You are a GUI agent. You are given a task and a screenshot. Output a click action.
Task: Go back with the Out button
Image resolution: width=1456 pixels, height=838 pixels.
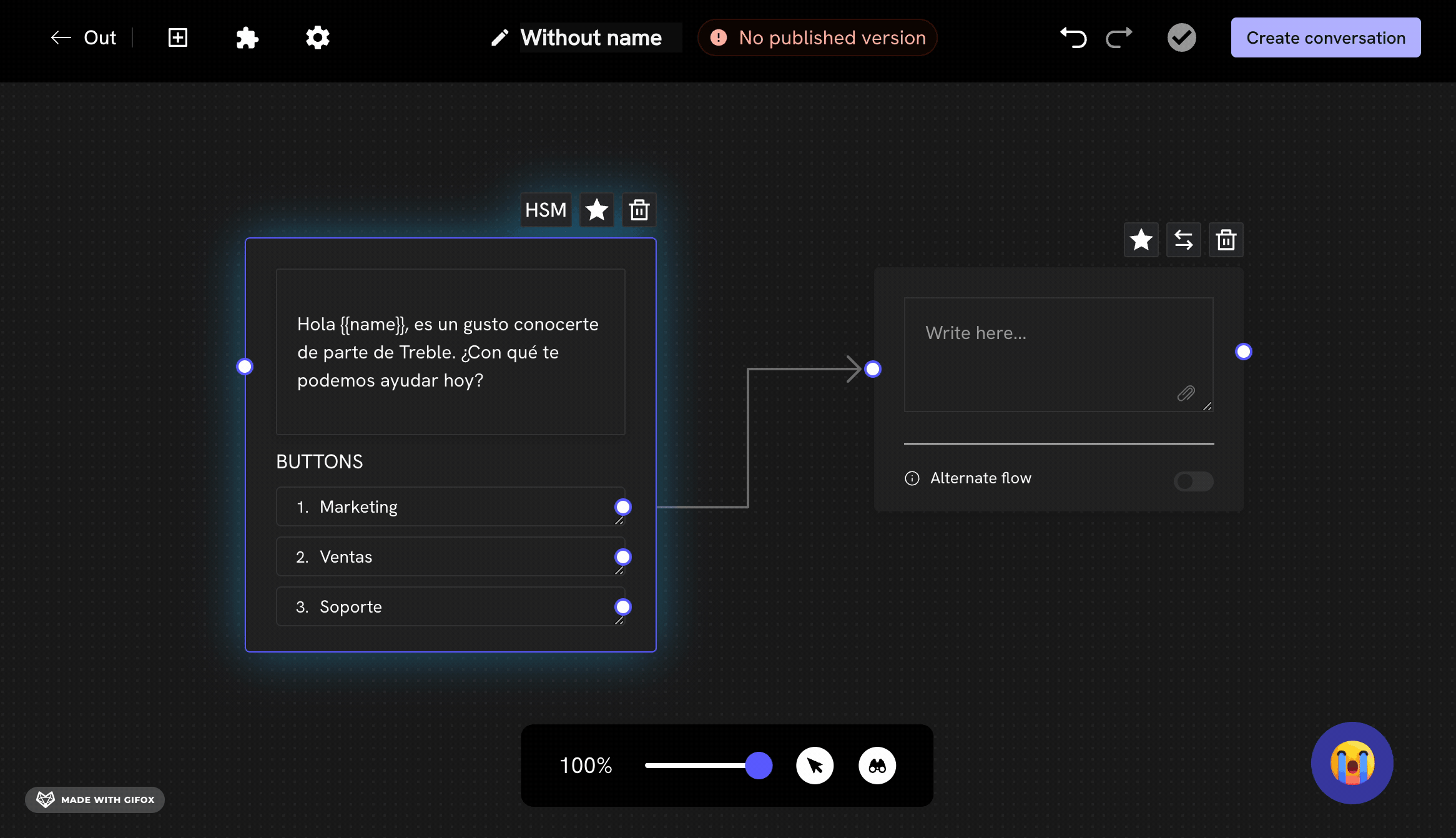pos(84,37)
